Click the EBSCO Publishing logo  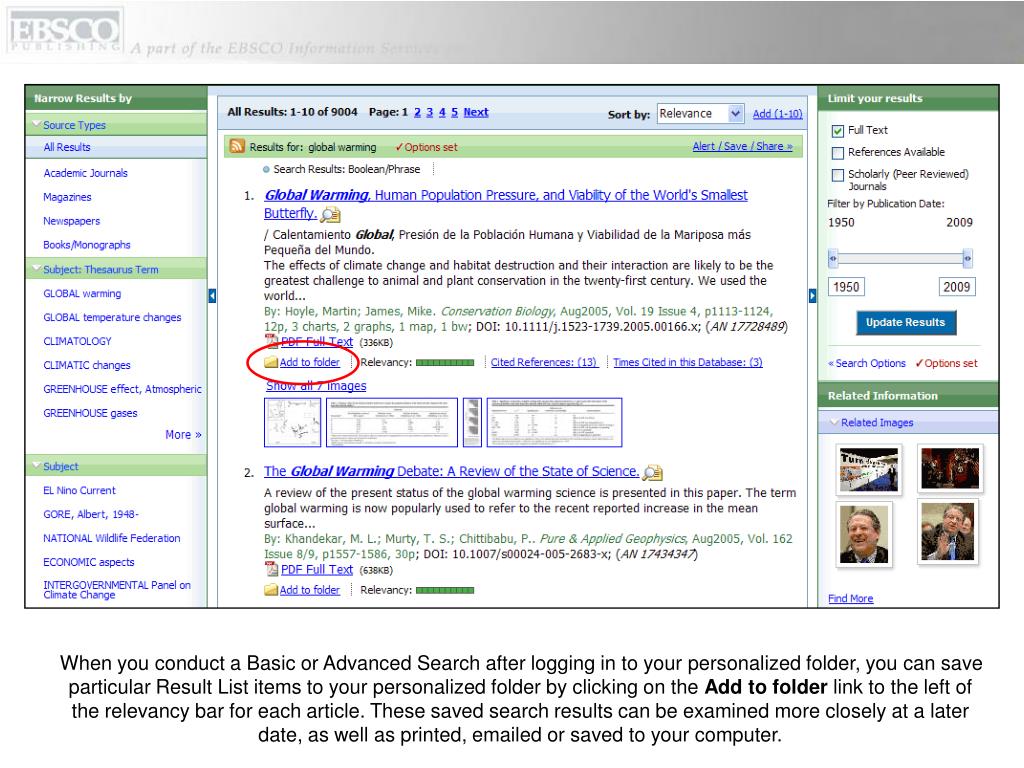(64, 30)
